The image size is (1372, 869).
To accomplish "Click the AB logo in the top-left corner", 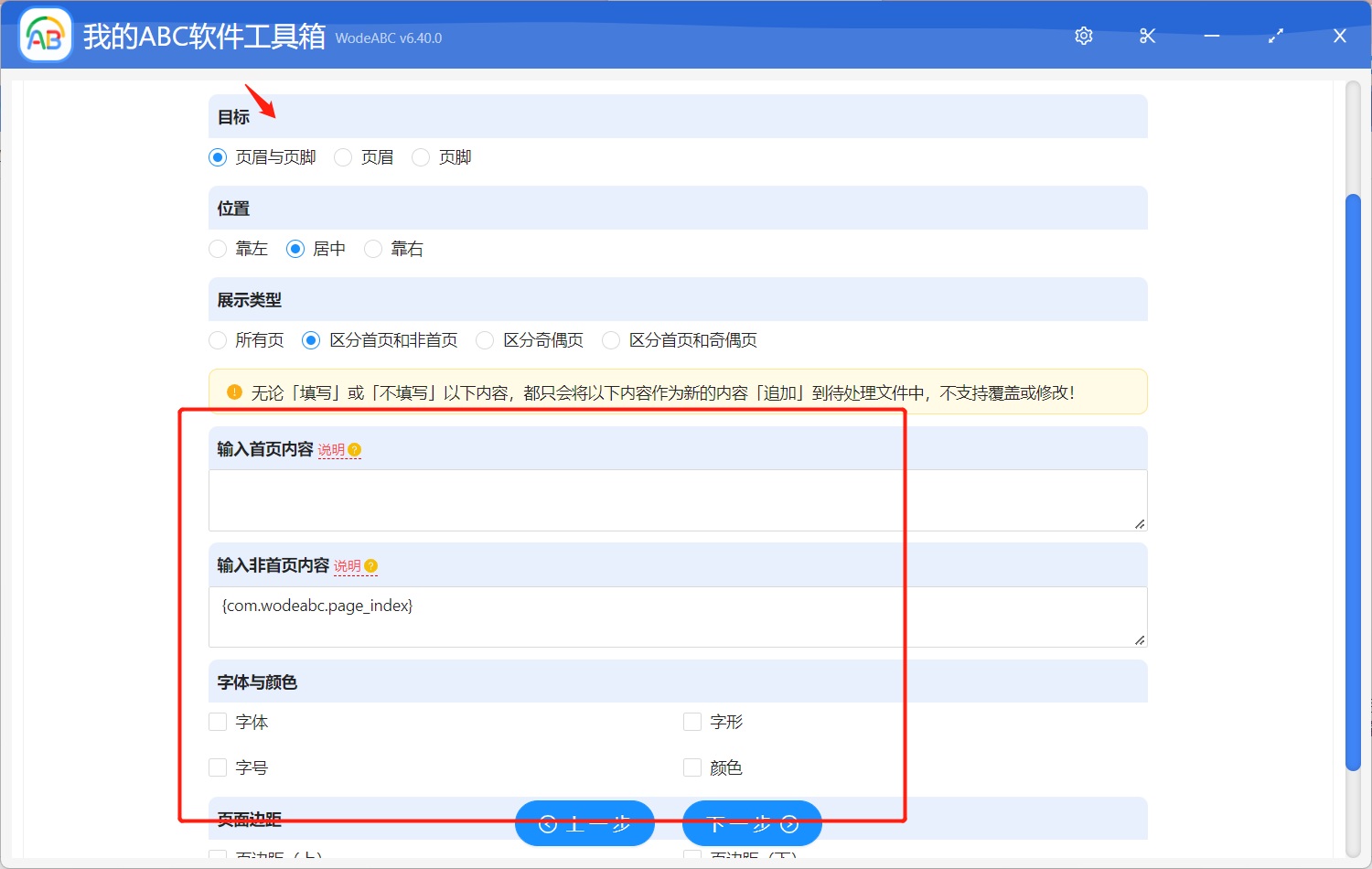I will 45,34.
